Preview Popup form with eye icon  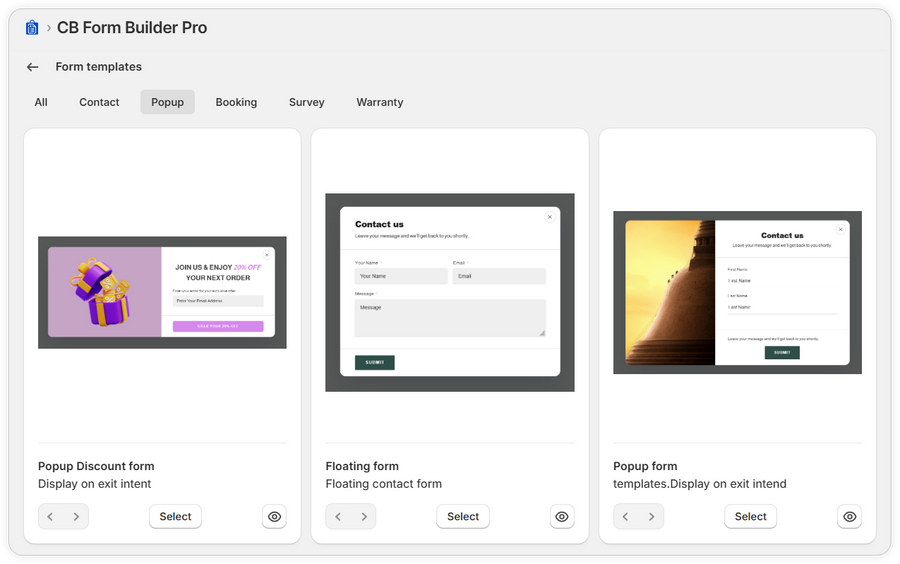point(849,516)
